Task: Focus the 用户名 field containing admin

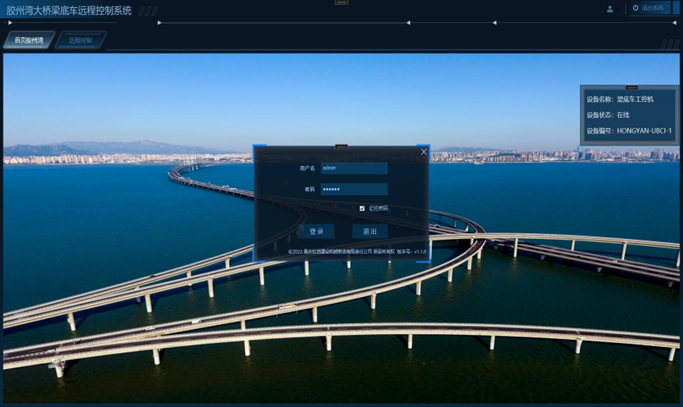Action: tap(353, 169)
